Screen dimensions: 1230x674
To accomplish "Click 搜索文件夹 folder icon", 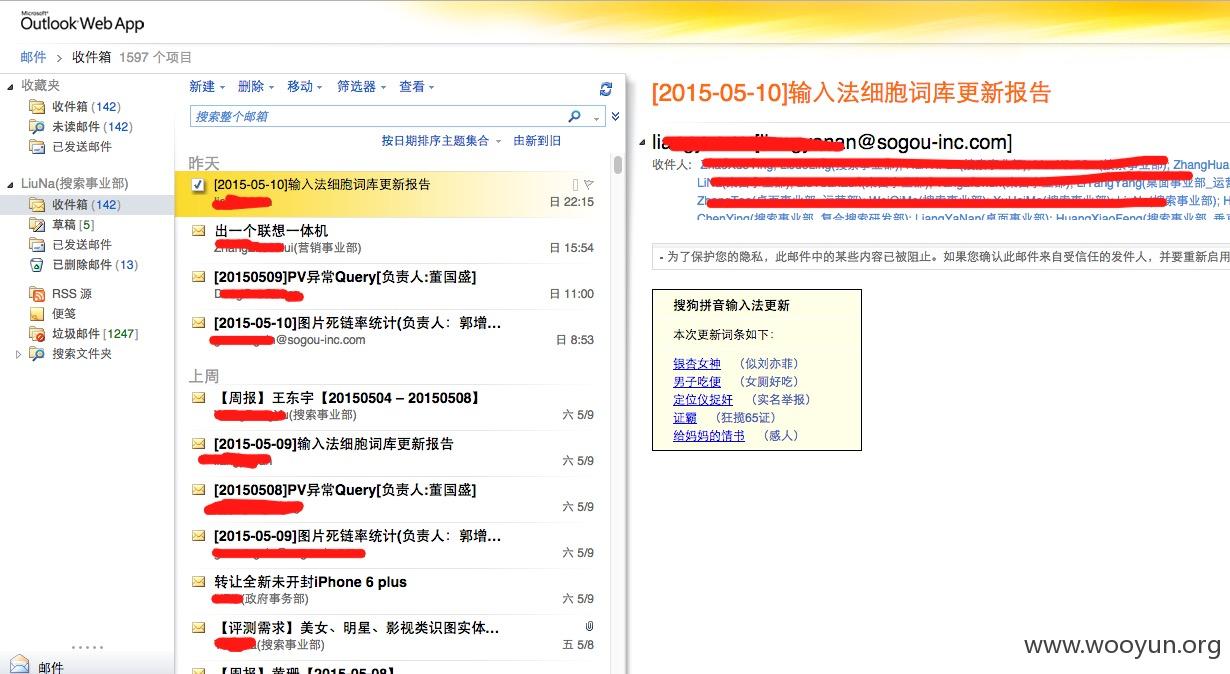I will pos(37,354).
